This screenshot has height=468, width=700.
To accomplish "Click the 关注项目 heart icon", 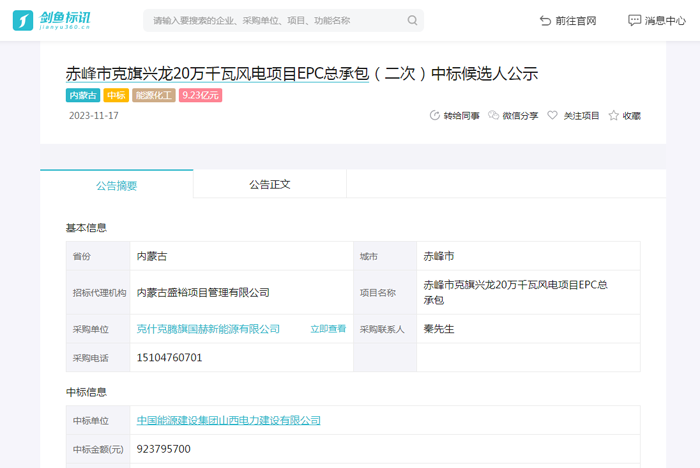I will [x=552, y=116].
